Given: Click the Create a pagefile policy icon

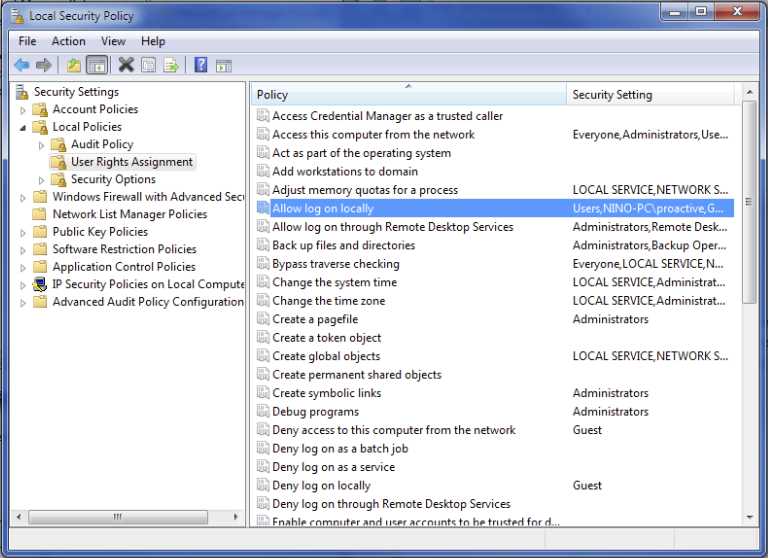Looking at the screenshot, I should coord(263,319).
